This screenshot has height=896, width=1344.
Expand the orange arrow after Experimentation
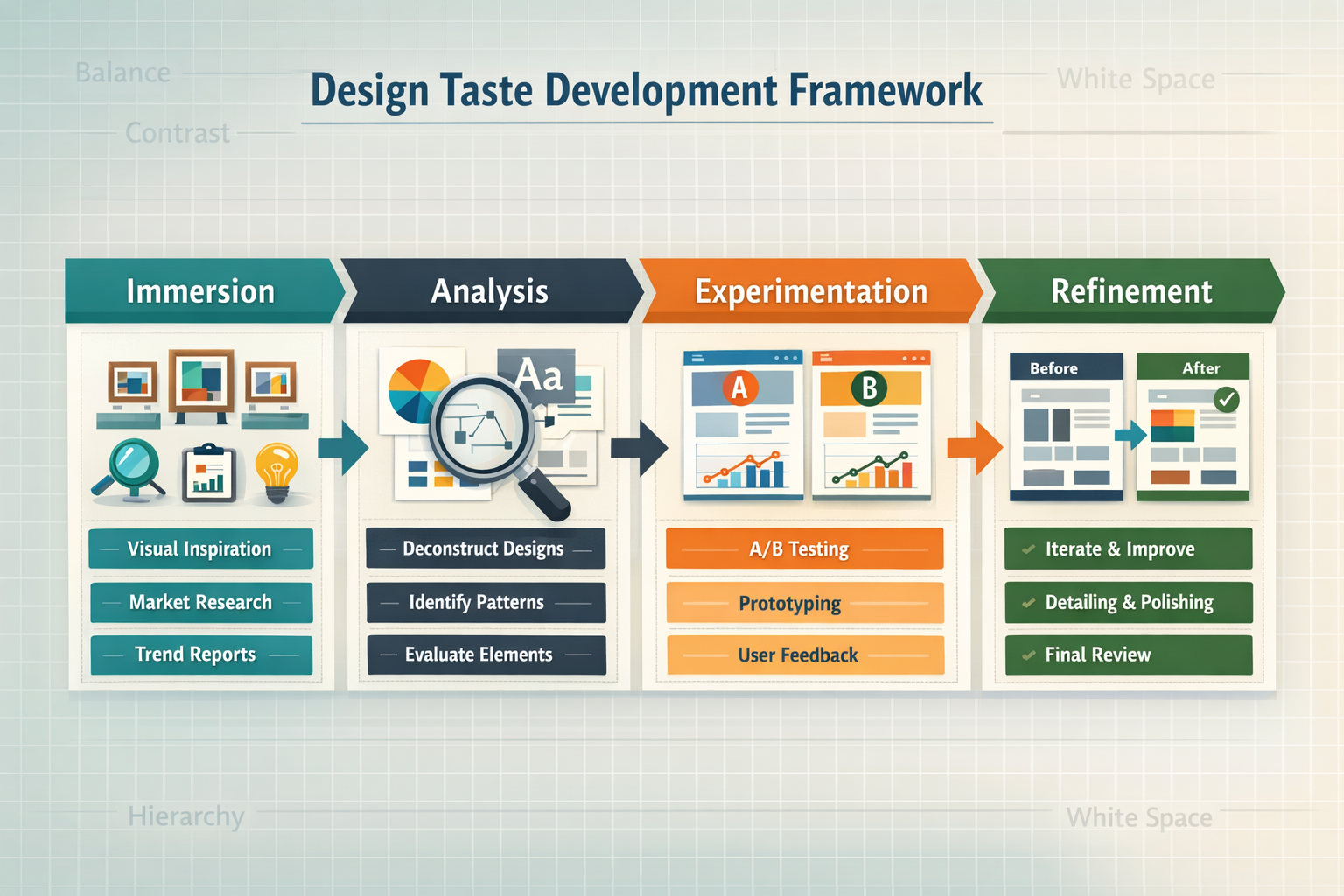click(974, 448)
